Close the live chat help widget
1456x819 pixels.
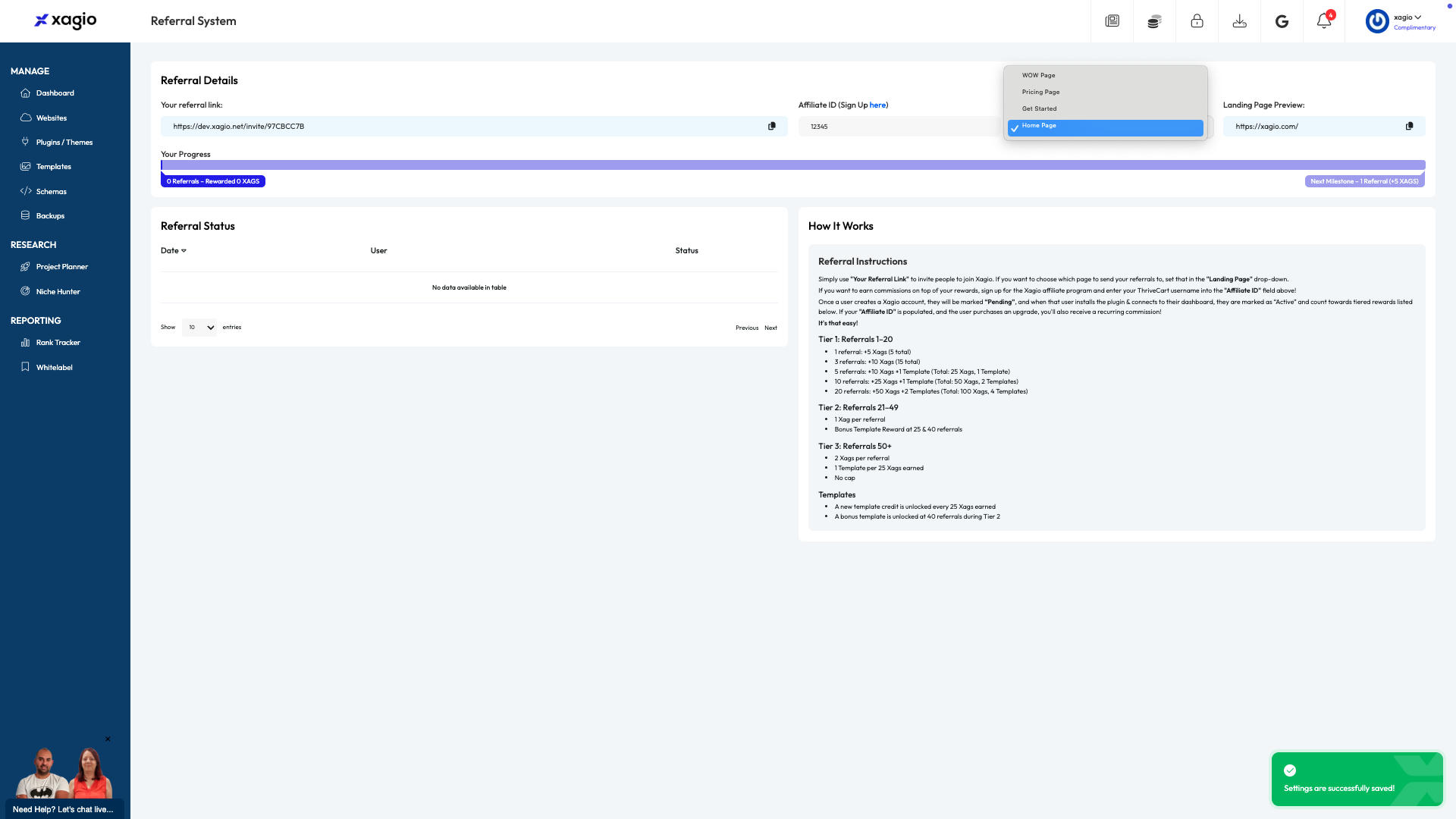(x=108, y=739)
